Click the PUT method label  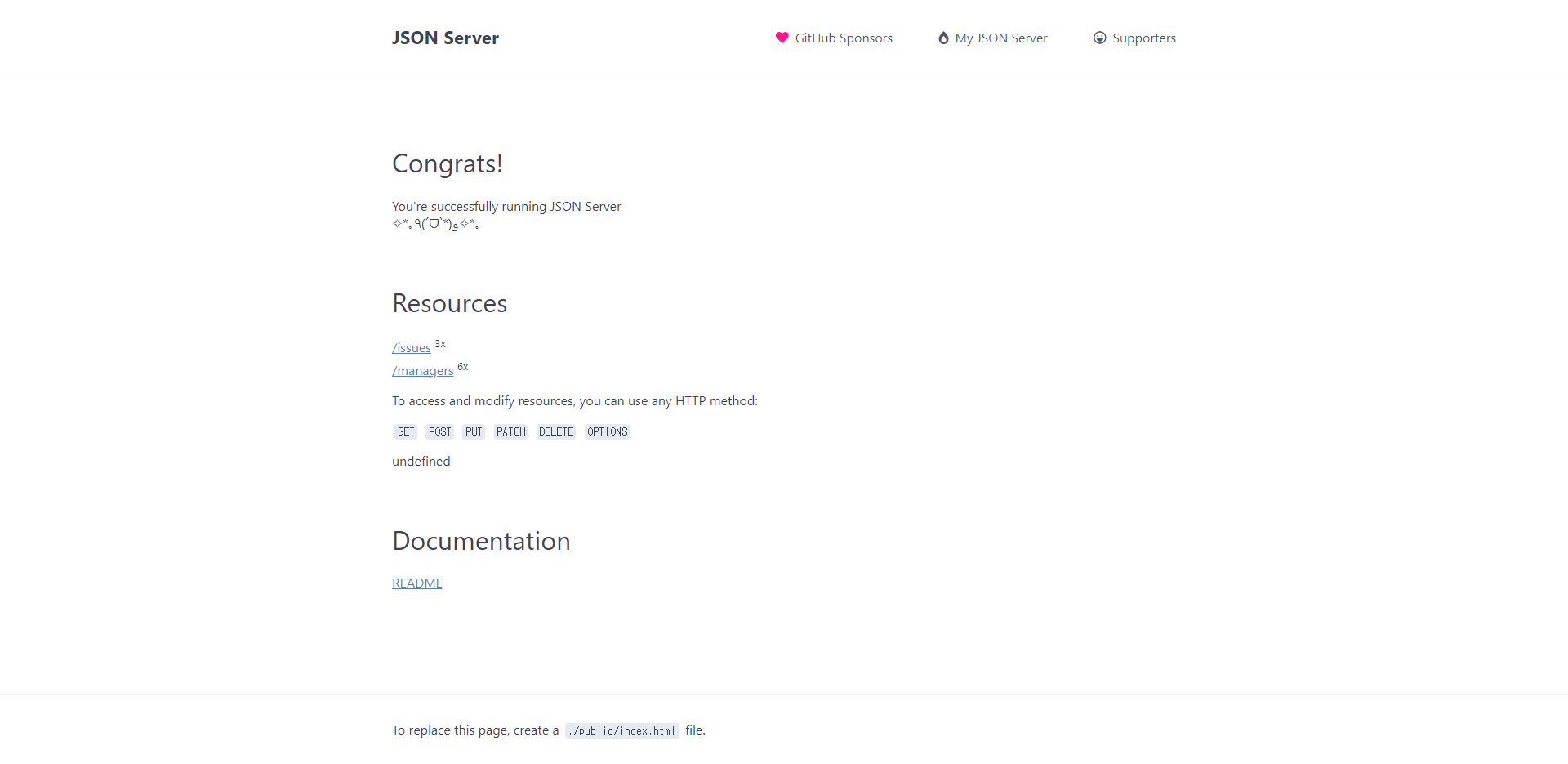click(474, 431)
